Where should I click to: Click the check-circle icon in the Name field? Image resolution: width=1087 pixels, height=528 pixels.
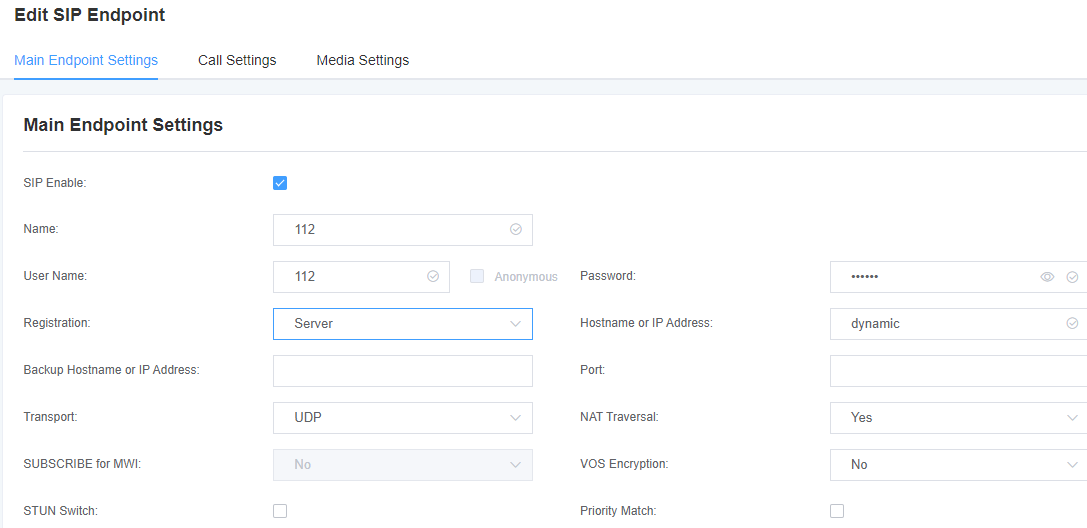pos(516,229)
